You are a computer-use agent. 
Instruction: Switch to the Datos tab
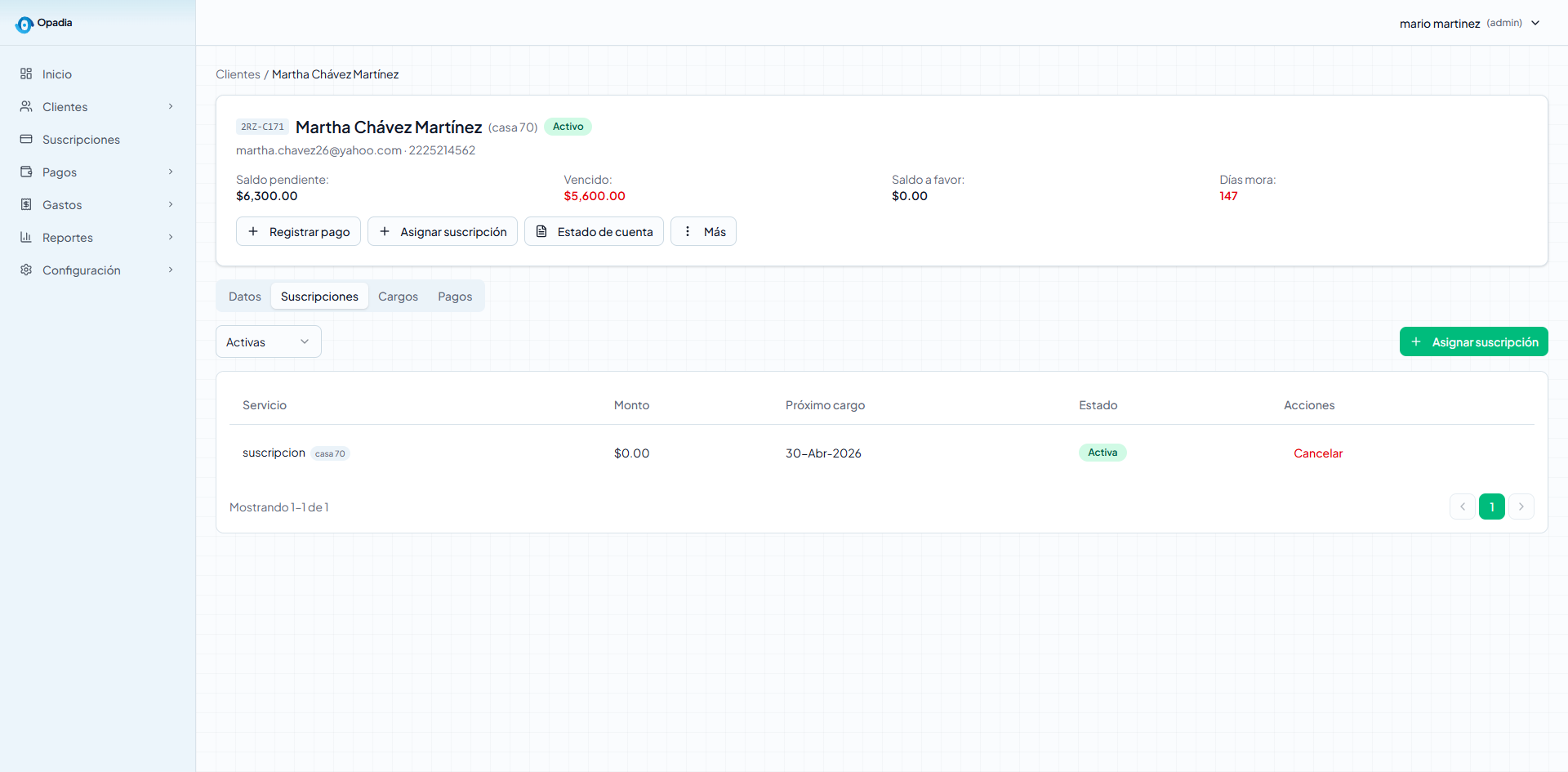pos(245,296)
